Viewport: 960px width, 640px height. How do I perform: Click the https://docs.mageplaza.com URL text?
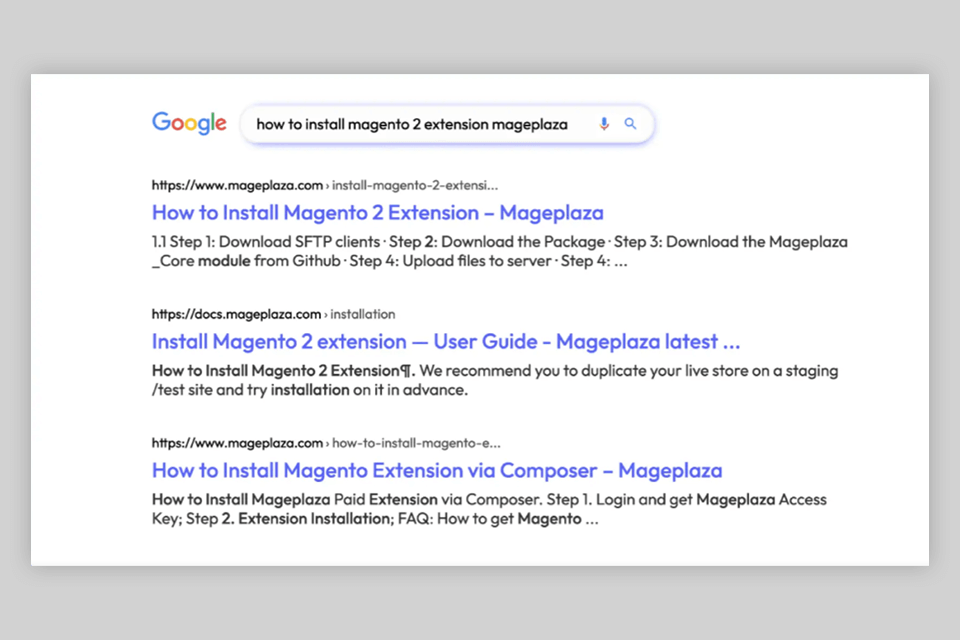pyautogui.click(x=236, y=314)
